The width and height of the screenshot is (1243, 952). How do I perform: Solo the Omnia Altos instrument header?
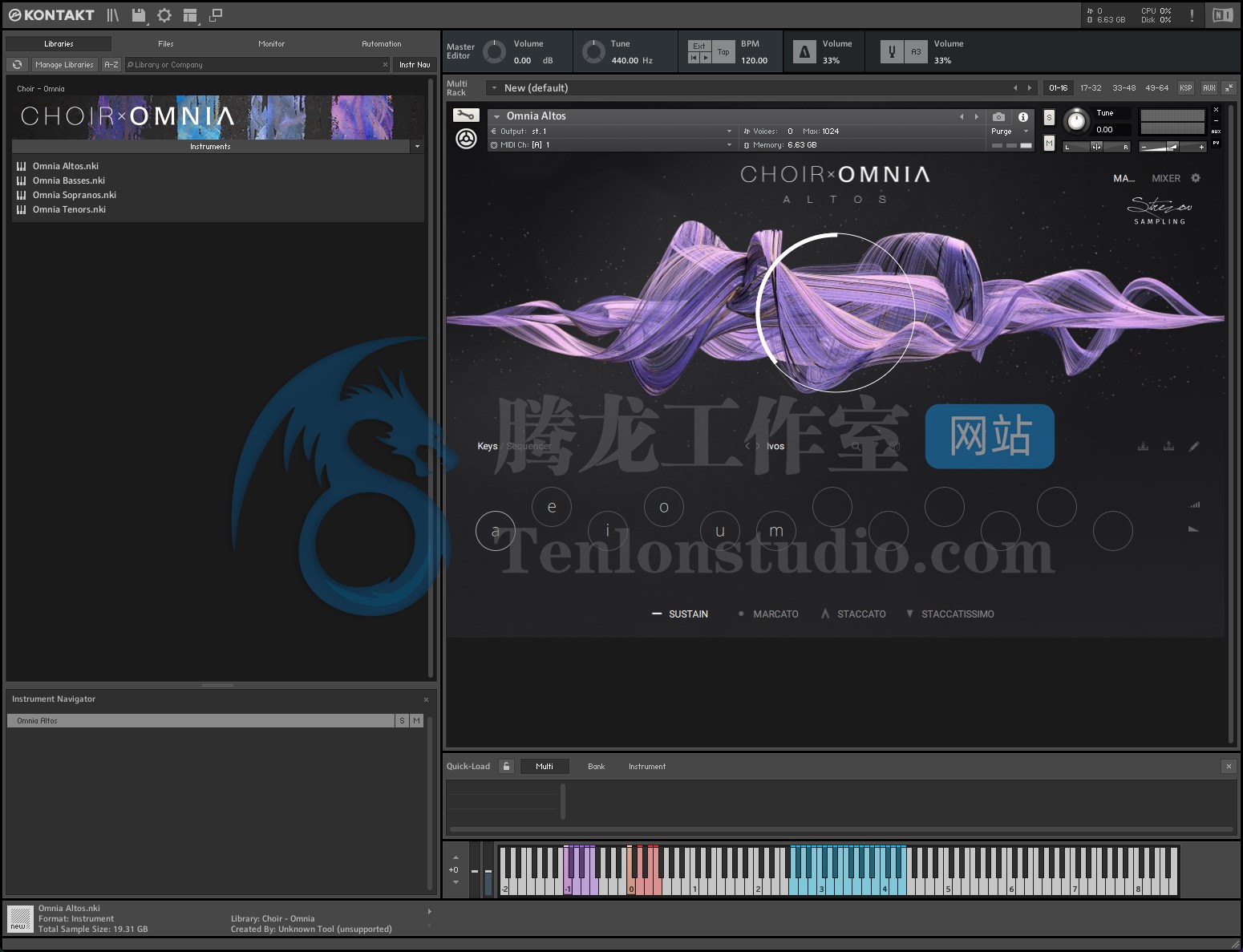1049,117
